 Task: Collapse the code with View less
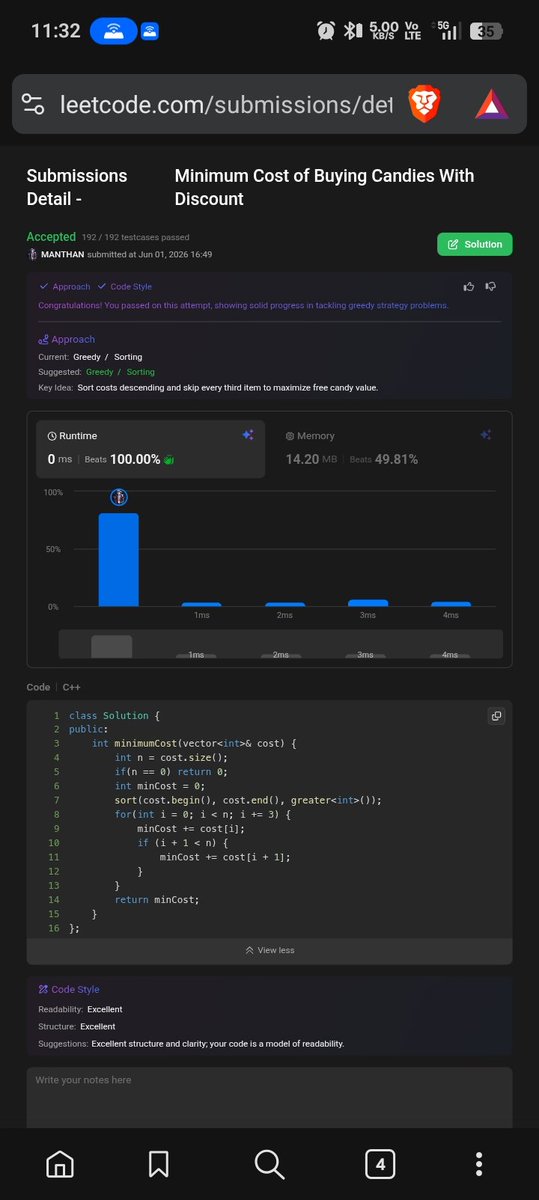tap(270, 950)
